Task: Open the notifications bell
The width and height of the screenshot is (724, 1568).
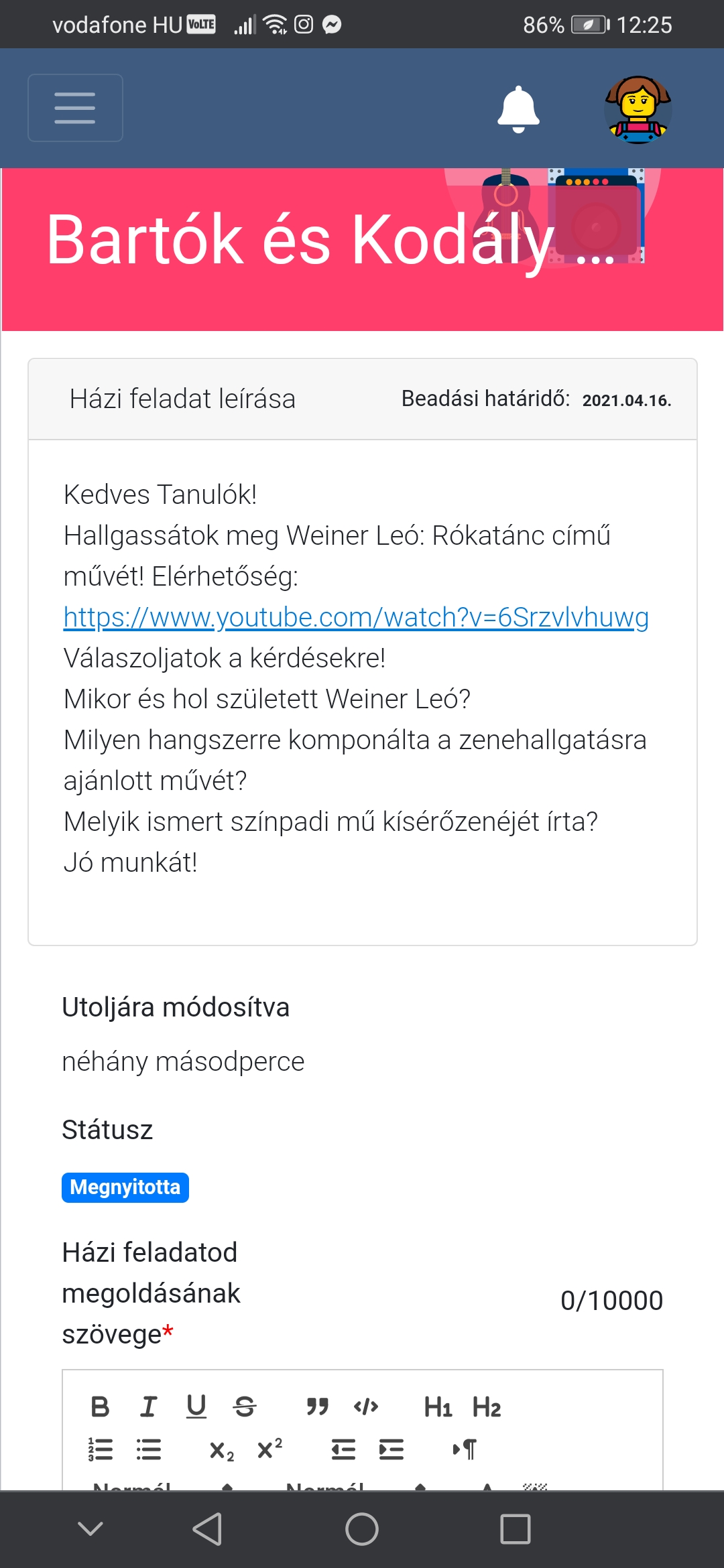Action: tap(518, 109)
